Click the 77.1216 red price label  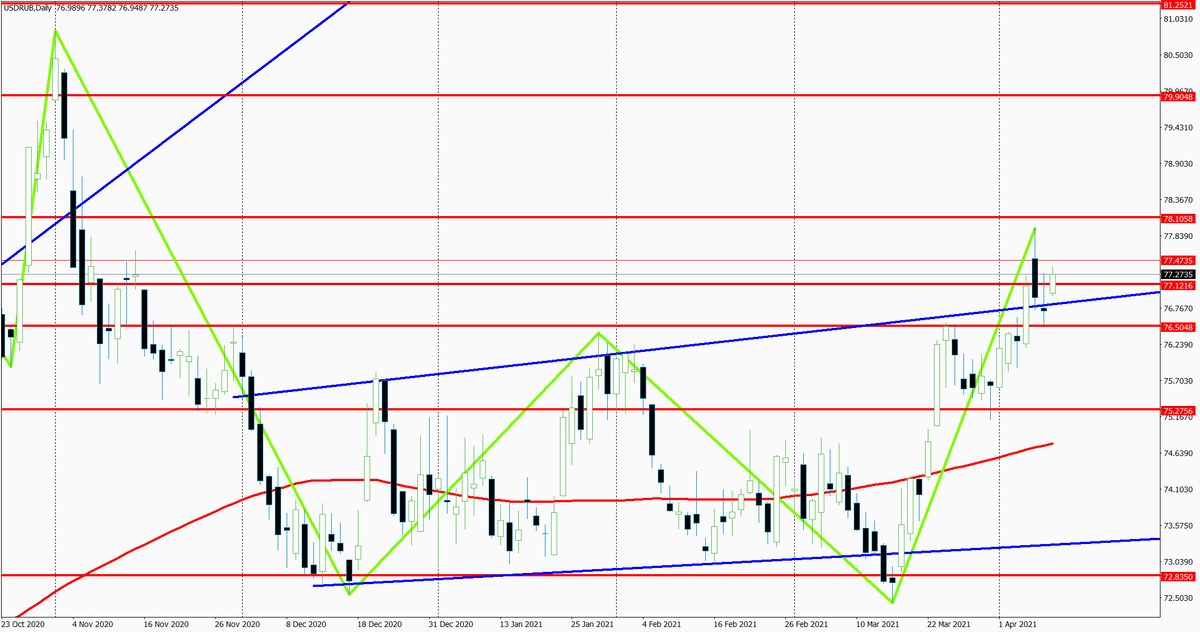(1179, 285)
